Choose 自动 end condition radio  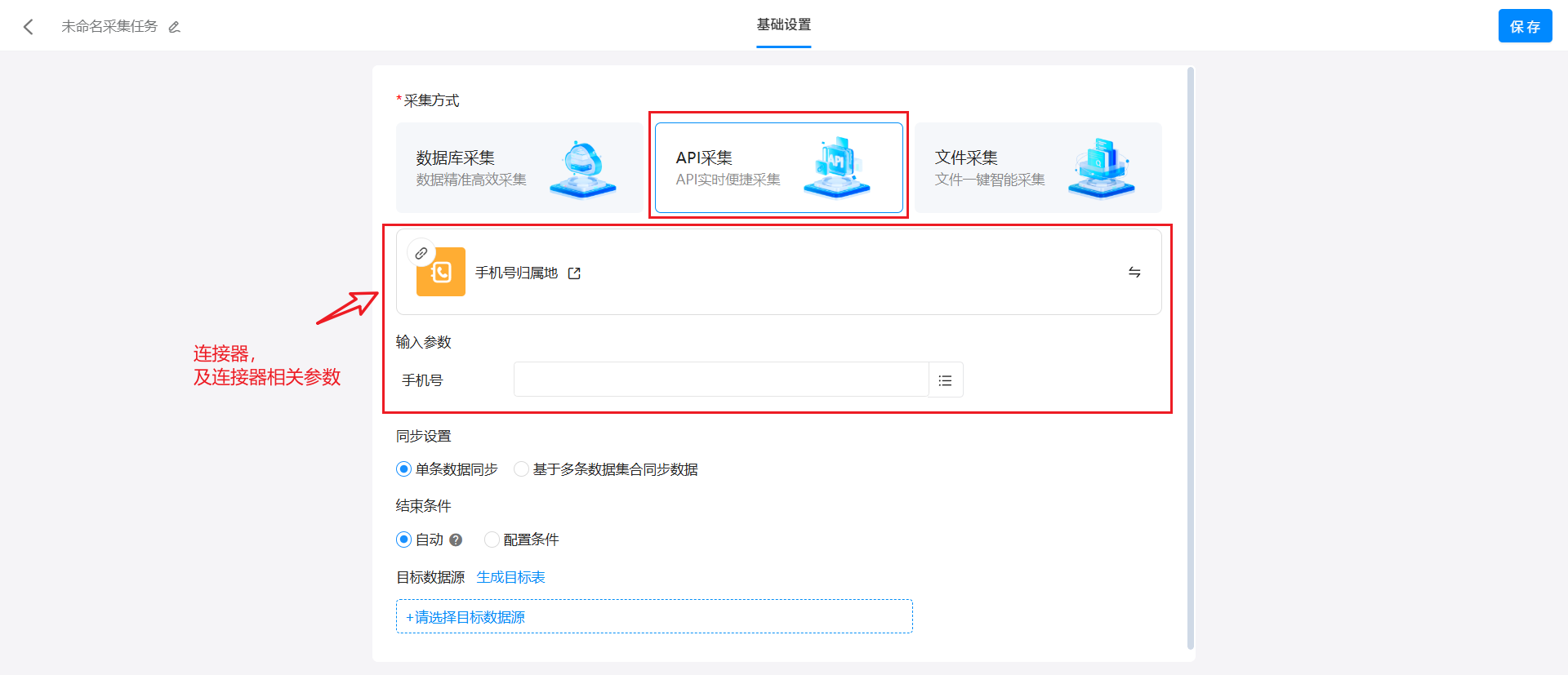403,540
